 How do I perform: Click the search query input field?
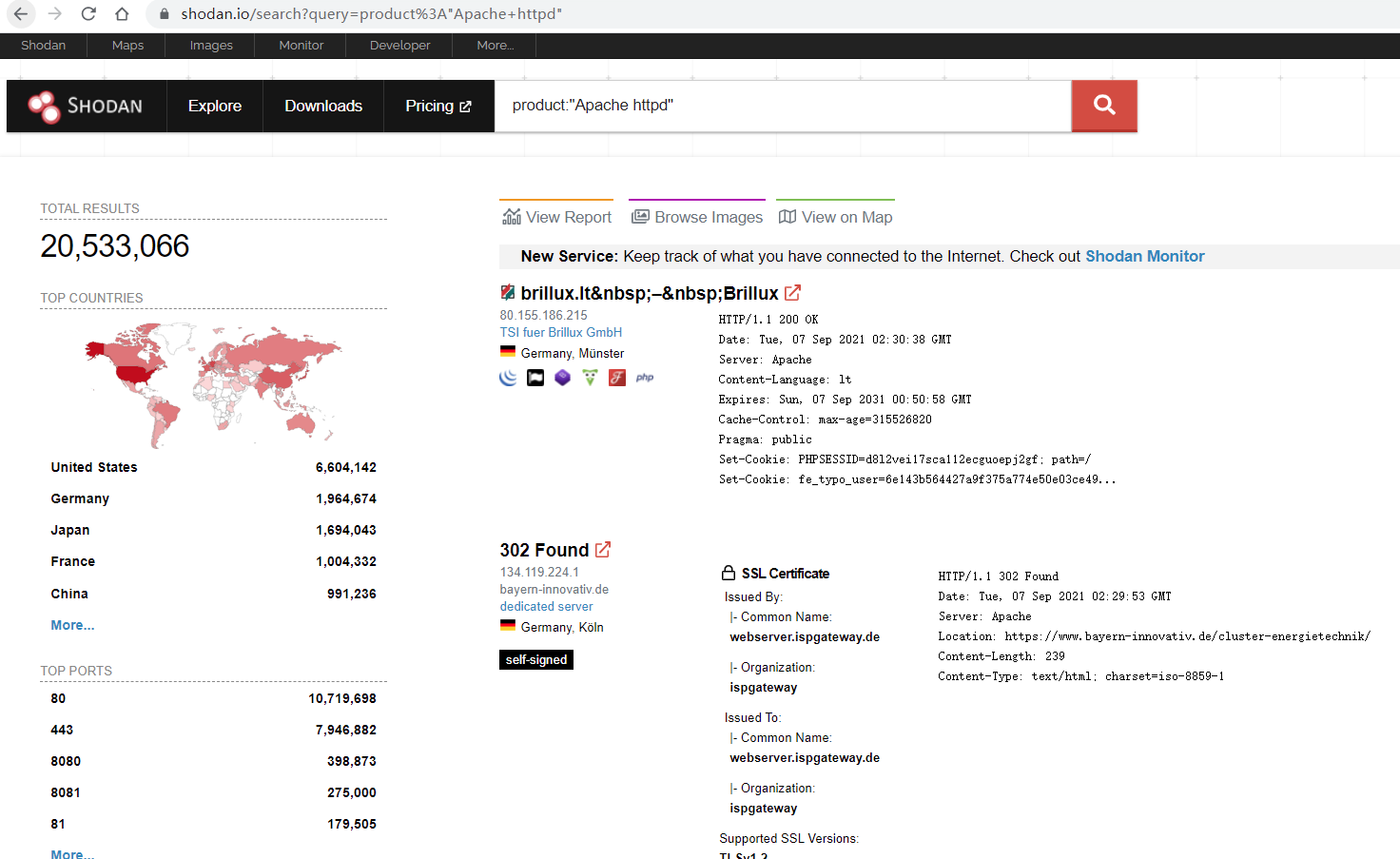point(783,106)
